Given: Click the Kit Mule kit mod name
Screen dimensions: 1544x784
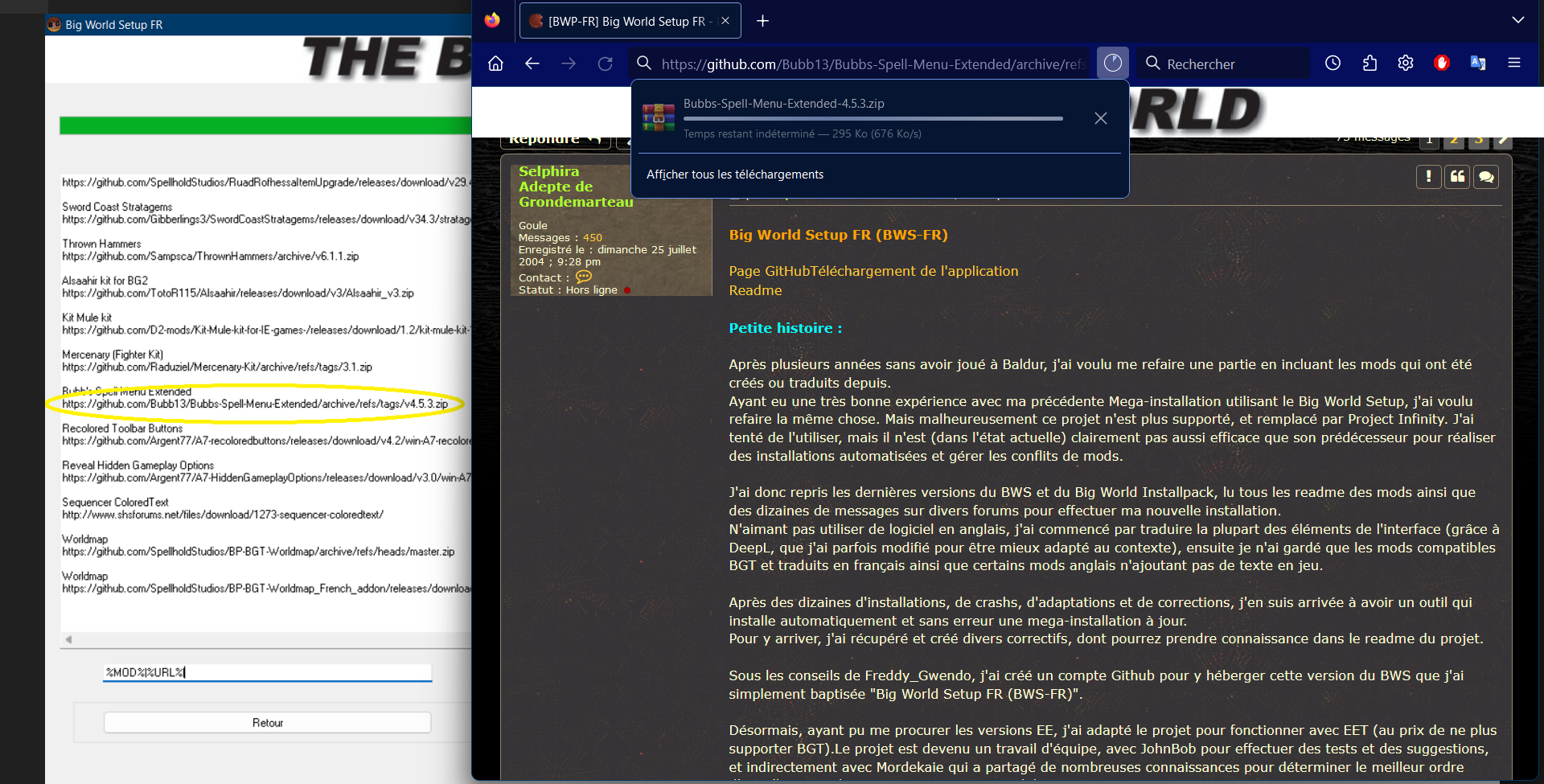Looking at the screenshot, I should [x=87, y=318].
